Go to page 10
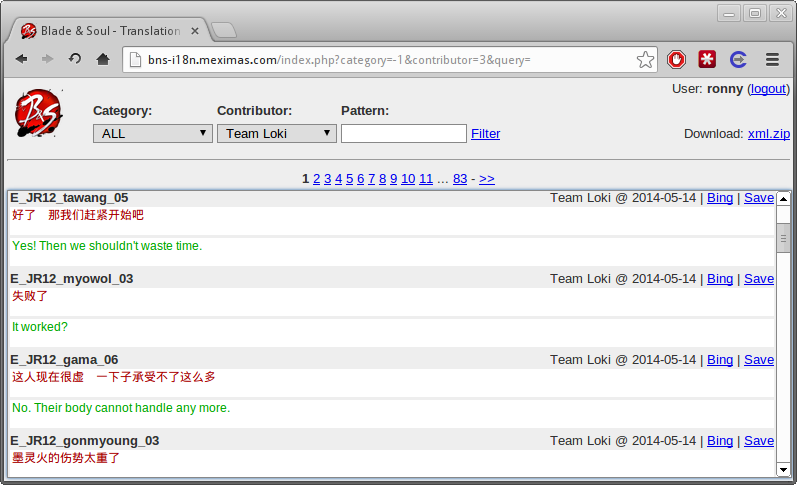The width and height of the screenshot is (797, 485). (408, 179)
